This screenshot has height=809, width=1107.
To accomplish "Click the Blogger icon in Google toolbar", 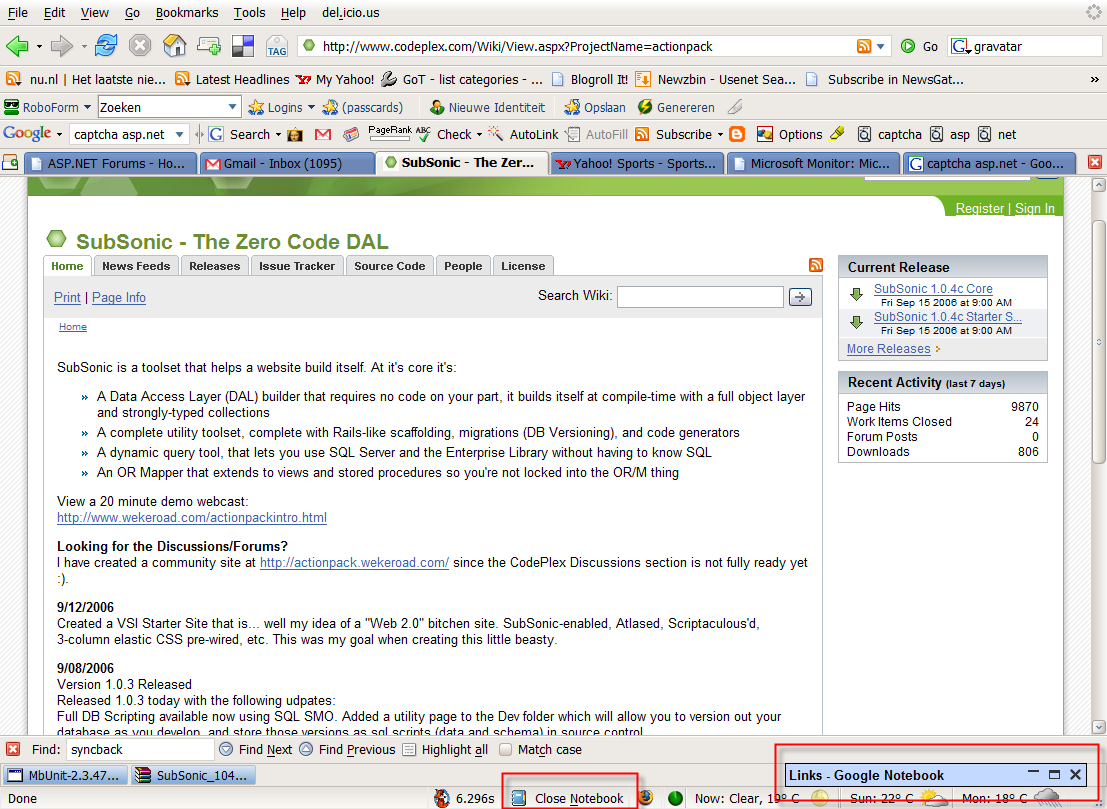I will pyautogui.click(x=737, y=134).
